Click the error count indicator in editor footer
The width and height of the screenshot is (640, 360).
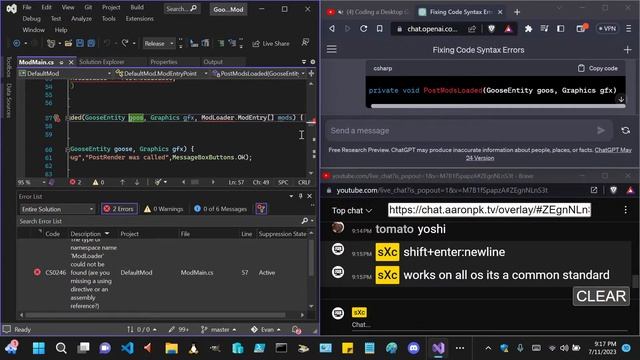pos(75,182)
